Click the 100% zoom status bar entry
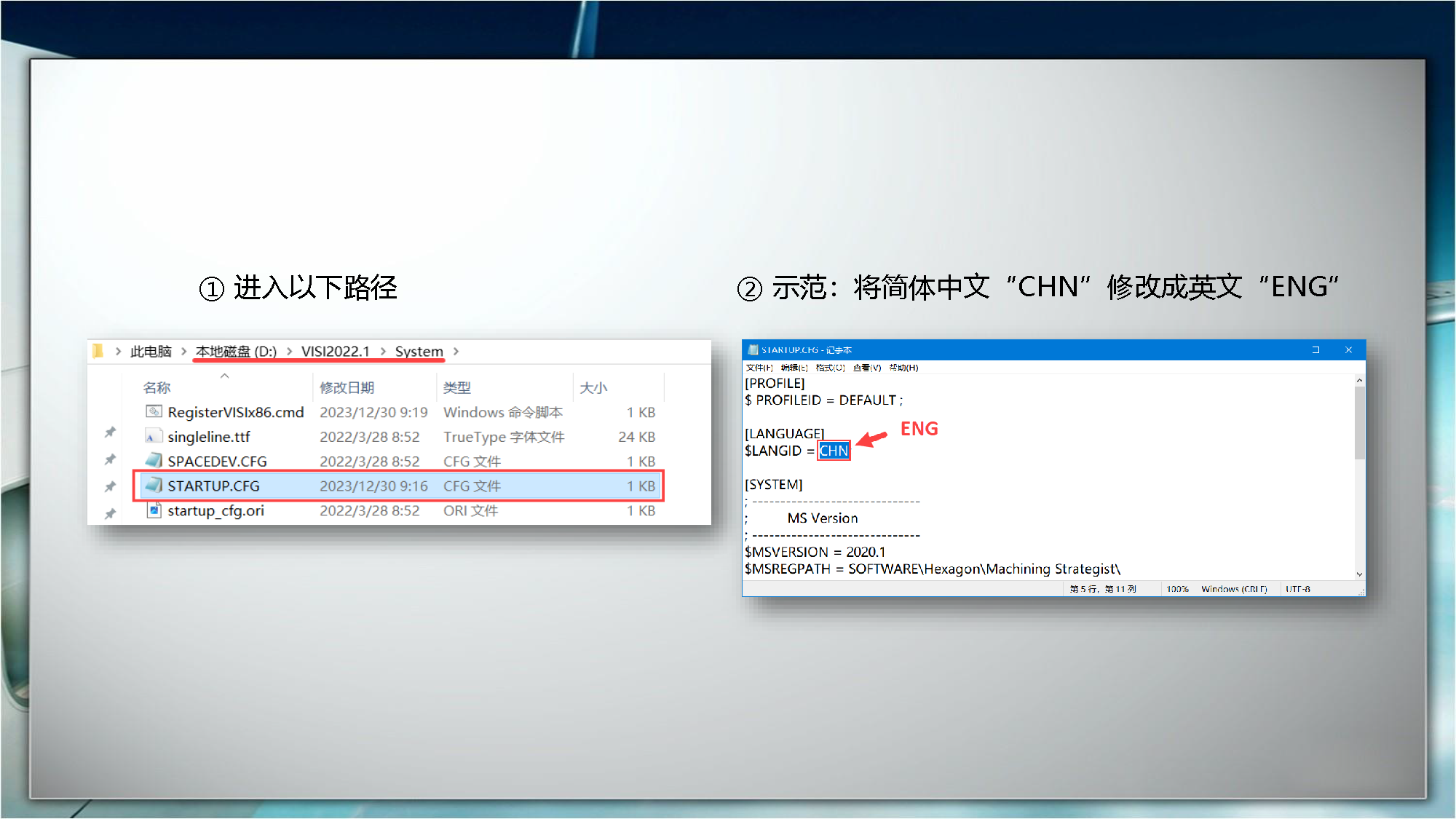Screen dimensions: 1456x819 click(x=1177, y=589)
